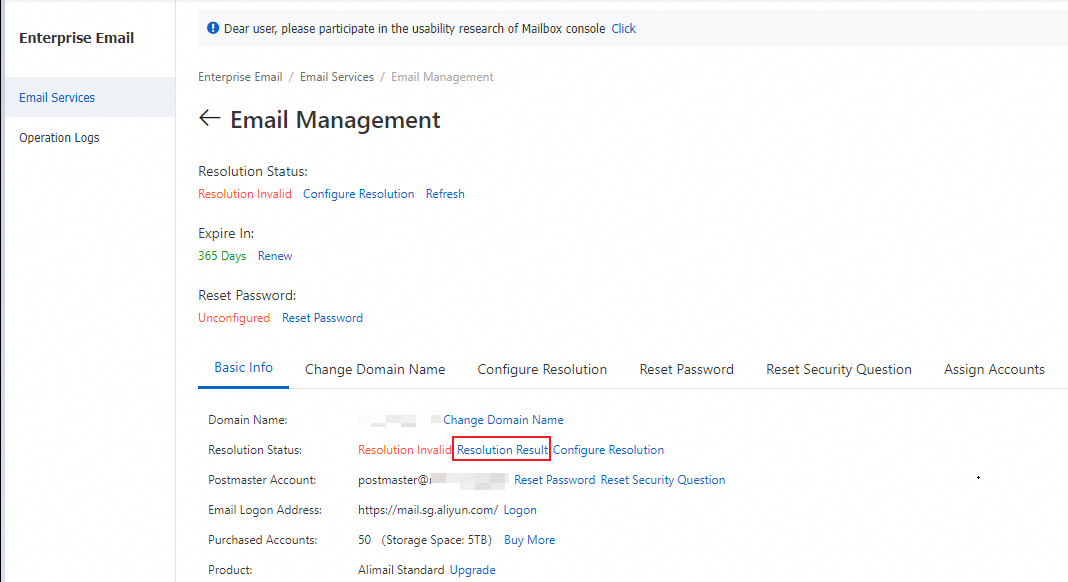The height and width of the screenshot is (582, 1068).
Task: Click the Logon link after mail URL
Action: (x=520, y=510)
